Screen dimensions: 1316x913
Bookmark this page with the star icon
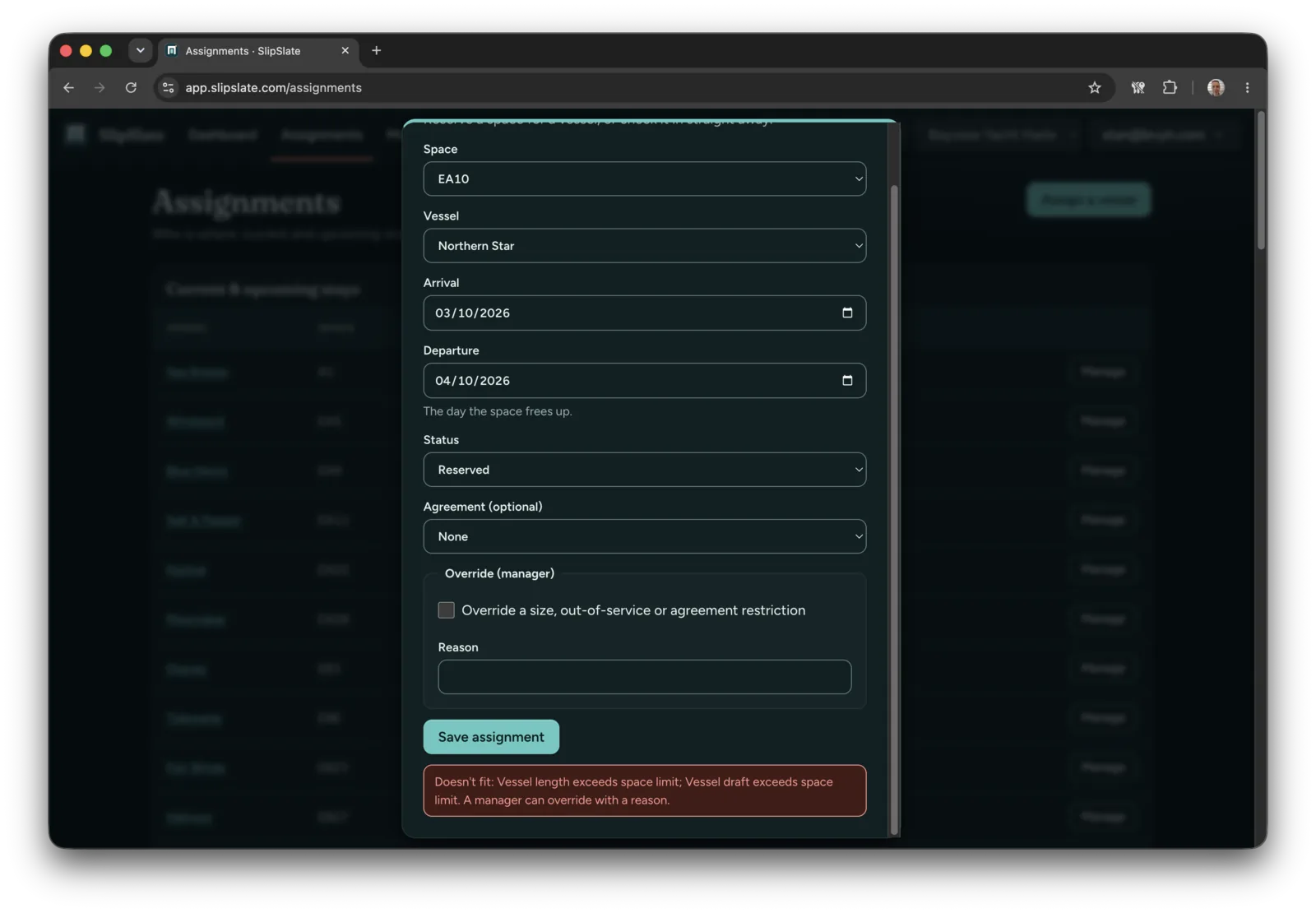[1094, 87]
